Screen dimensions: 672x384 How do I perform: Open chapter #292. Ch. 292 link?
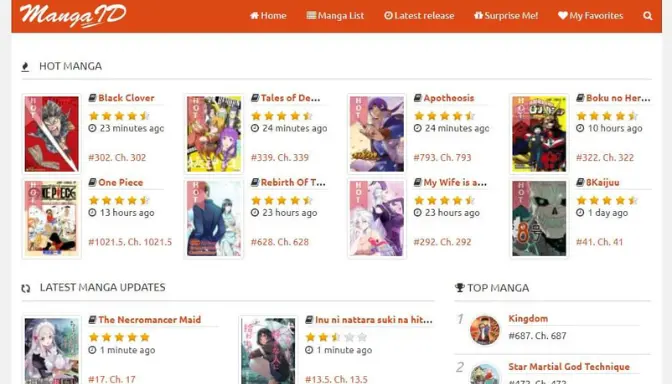442,242
